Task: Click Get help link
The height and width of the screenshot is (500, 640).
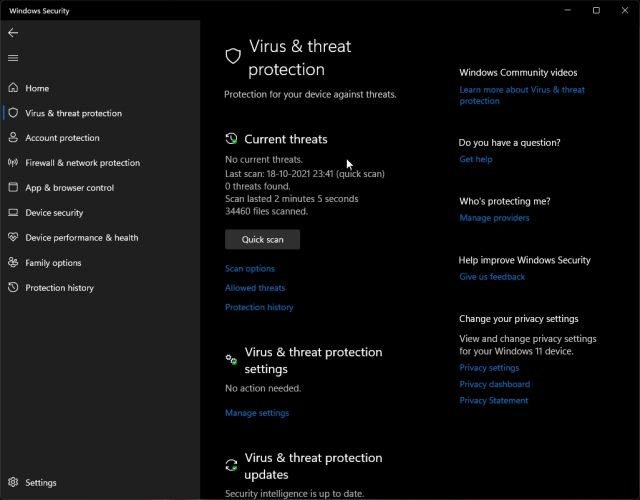Action: [x=476, y=159]
